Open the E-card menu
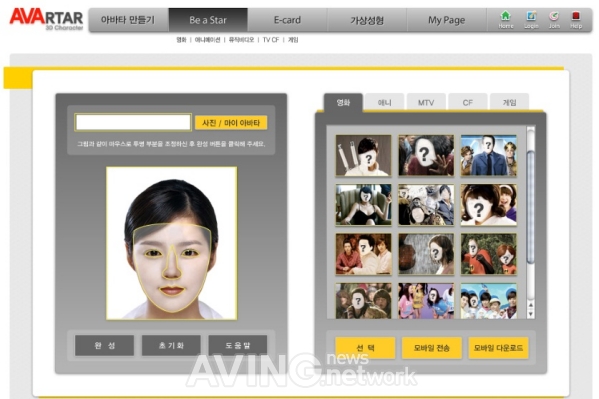The image size is (599, 399). pyautogui.click(x=287, y=20)
